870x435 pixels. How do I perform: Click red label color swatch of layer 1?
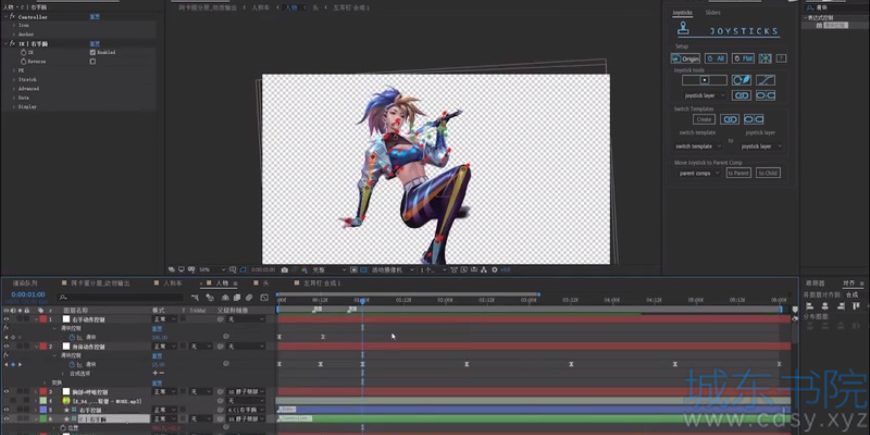point(43,320)
